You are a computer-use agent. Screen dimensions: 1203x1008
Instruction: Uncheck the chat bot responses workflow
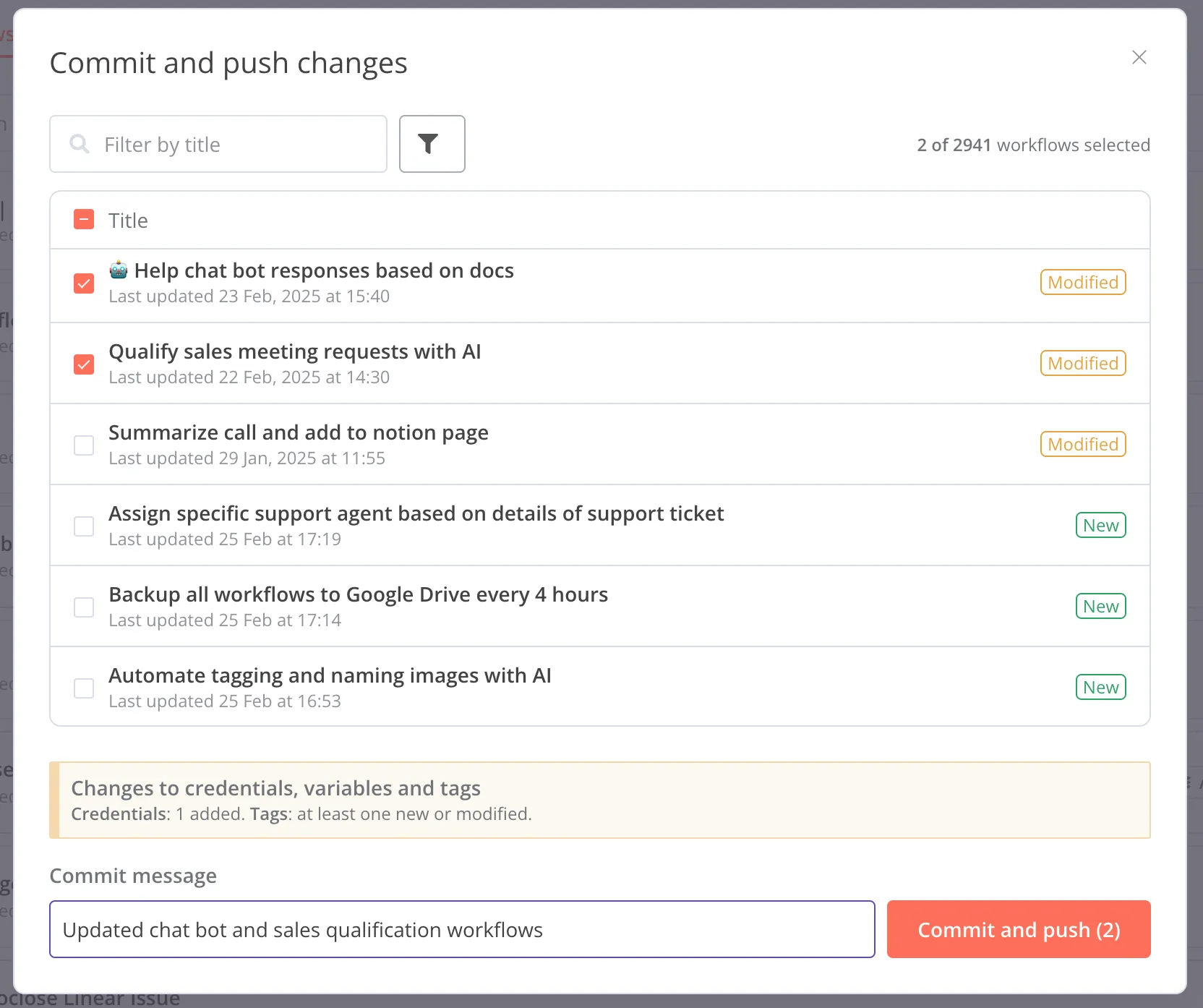[x=84, y=283]
